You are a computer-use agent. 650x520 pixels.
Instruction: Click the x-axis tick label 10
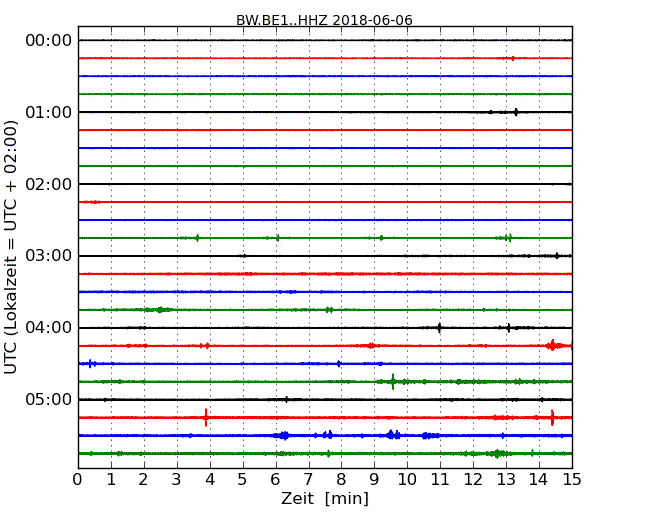[x=407, y=480]
